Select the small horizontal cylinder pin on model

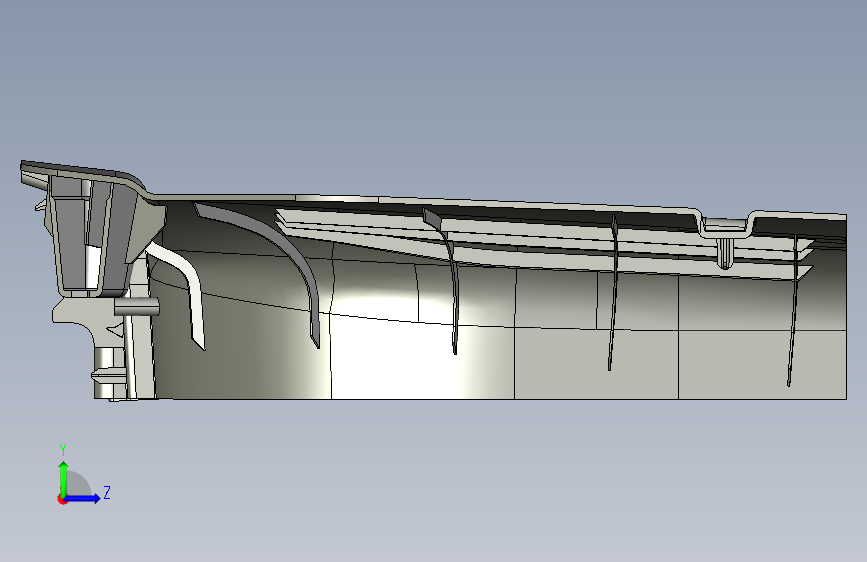(137, 306)
